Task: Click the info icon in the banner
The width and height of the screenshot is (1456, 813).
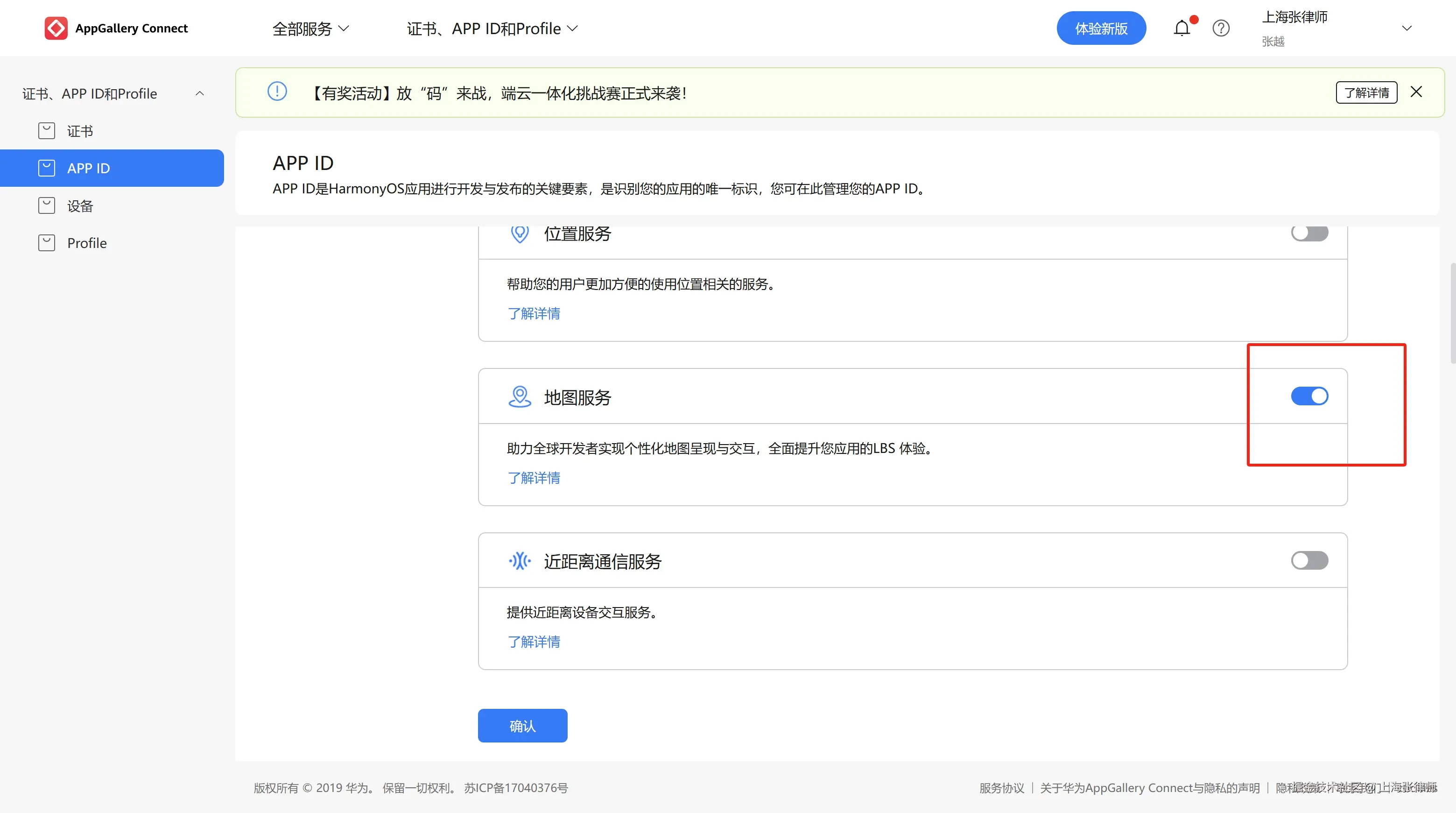Action: point(277,92)
